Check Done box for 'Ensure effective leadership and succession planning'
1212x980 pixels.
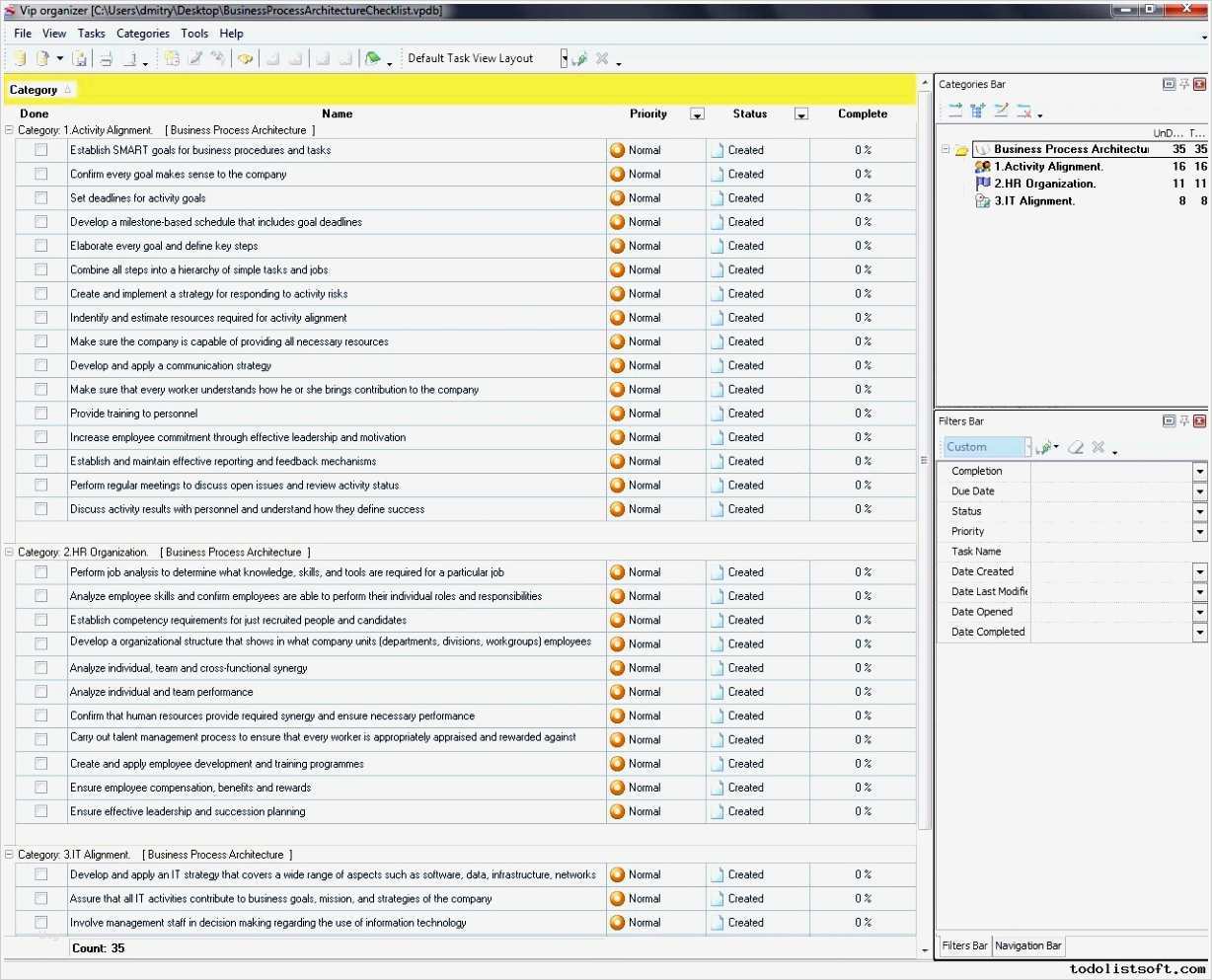(41, 811)
